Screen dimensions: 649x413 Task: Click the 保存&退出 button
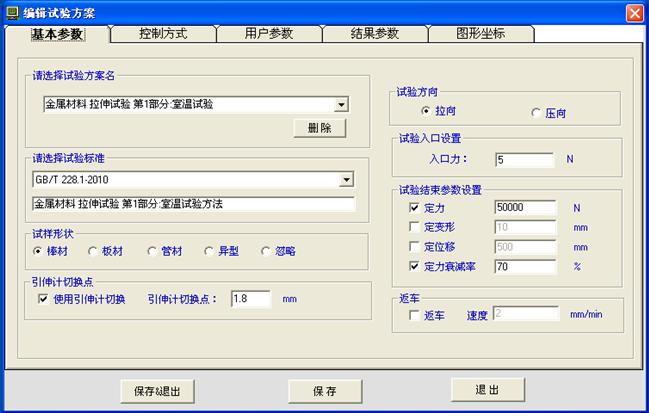157,391
